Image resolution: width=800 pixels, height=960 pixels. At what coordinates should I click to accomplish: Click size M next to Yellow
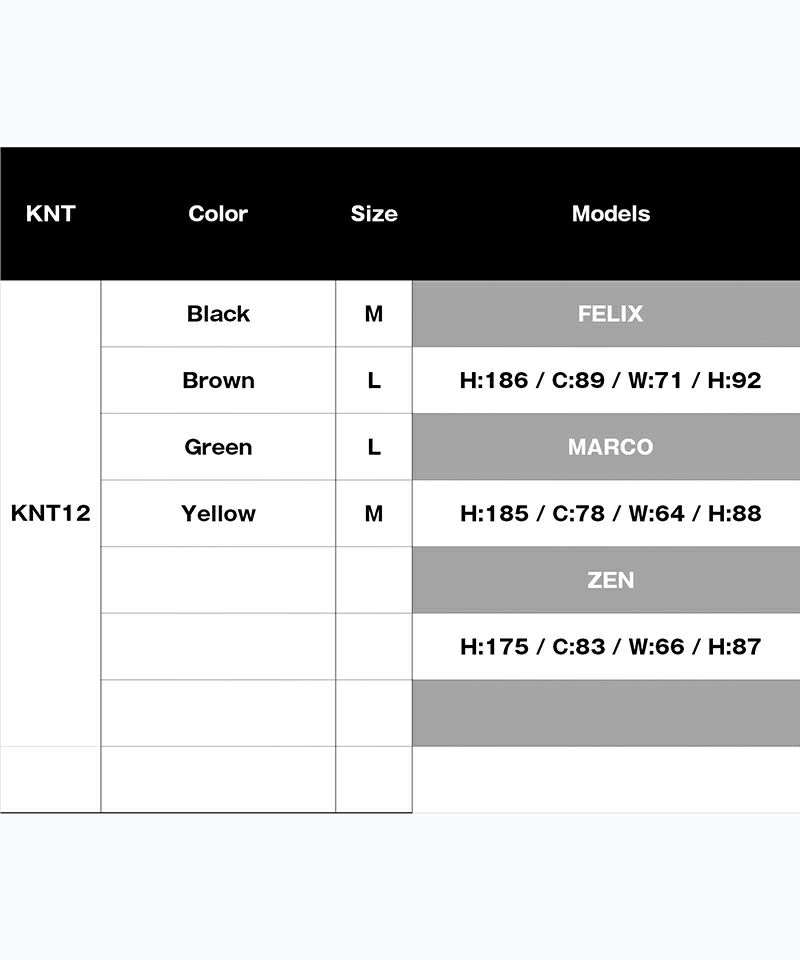click(374, 513)
